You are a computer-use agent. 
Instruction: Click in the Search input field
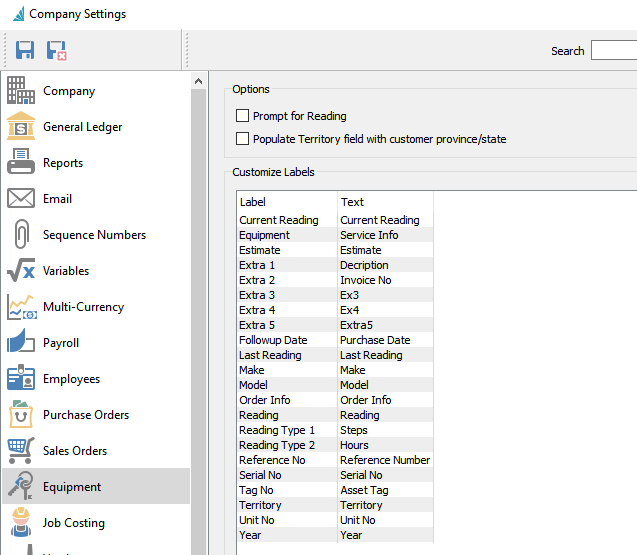coord(613,51)
